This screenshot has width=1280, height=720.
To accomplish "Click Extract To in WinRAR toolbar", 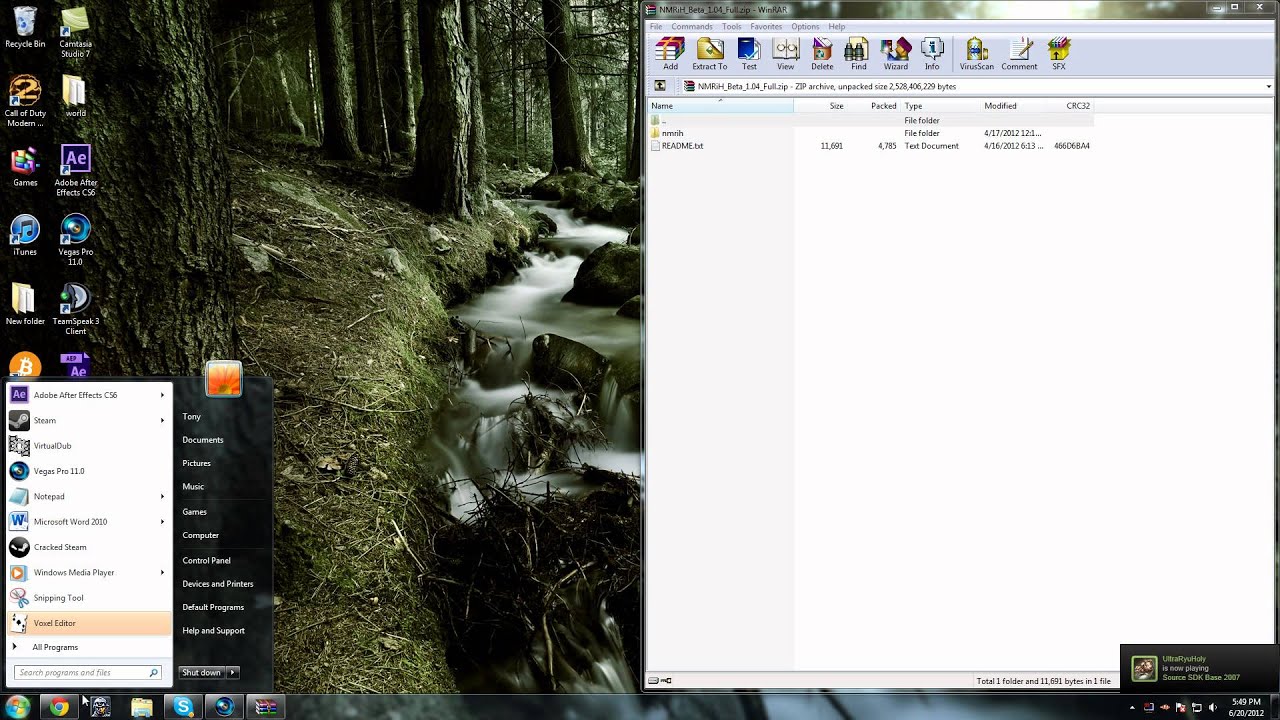I will click(710, 54).
